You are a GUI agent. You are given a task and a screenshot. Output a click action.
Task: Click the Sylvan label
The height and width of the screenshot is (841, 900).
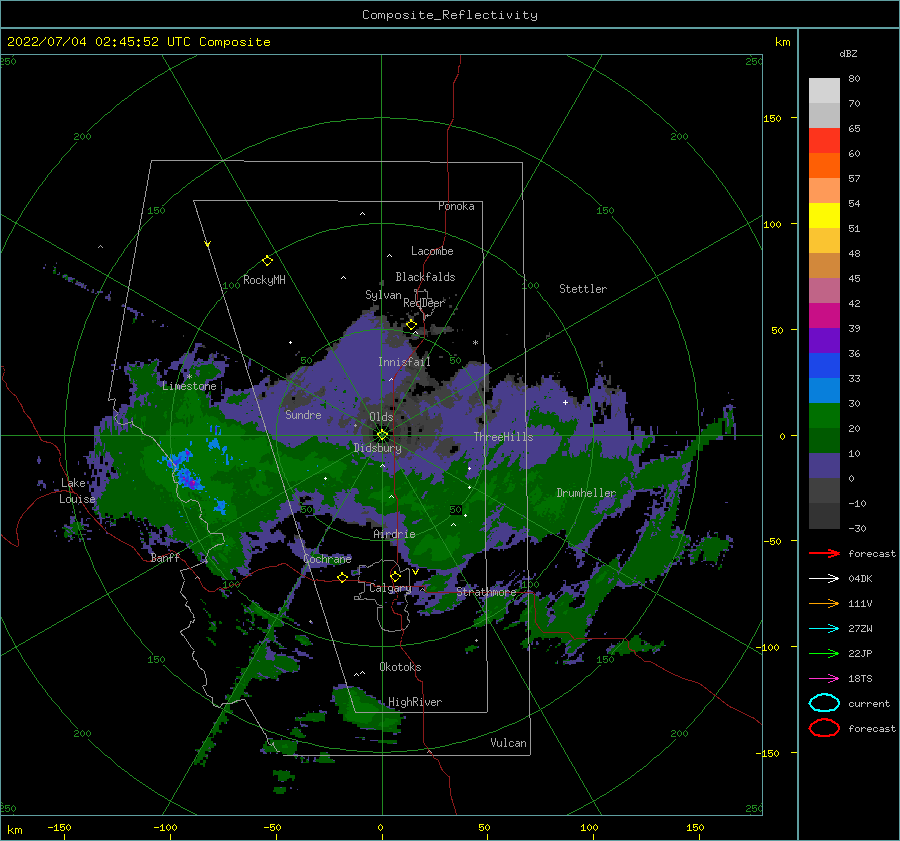pyautogui.click(x=383, y=294)
